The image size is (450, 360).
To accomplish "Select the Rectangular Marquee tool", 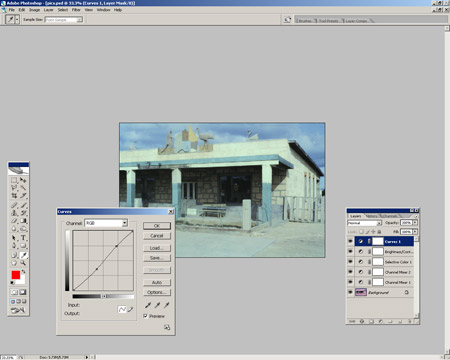I will coord(14,180).
